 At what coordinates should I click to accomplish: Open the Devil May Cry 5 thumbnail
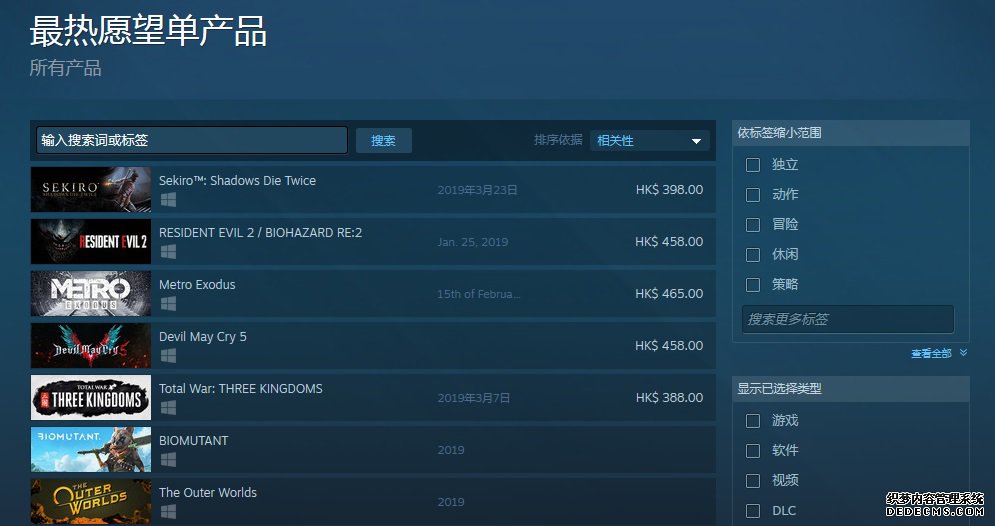pyautogui.click(x=91, y=345)
